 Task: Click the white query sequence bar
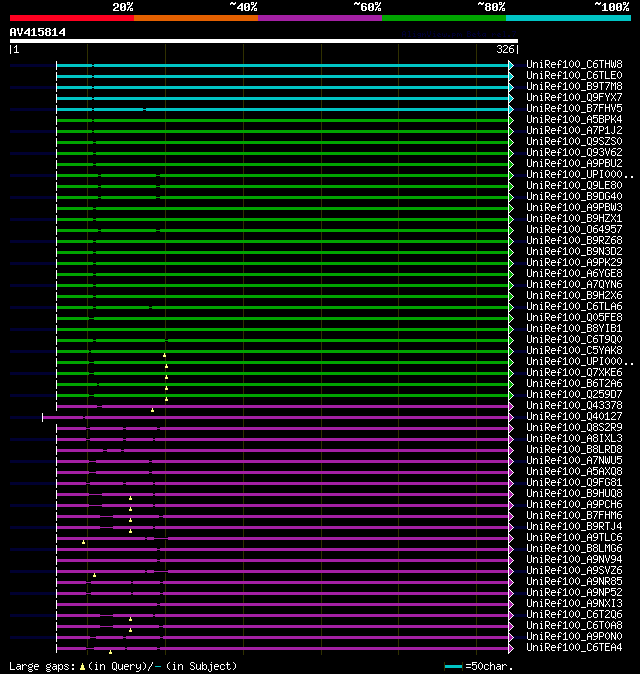264,41
